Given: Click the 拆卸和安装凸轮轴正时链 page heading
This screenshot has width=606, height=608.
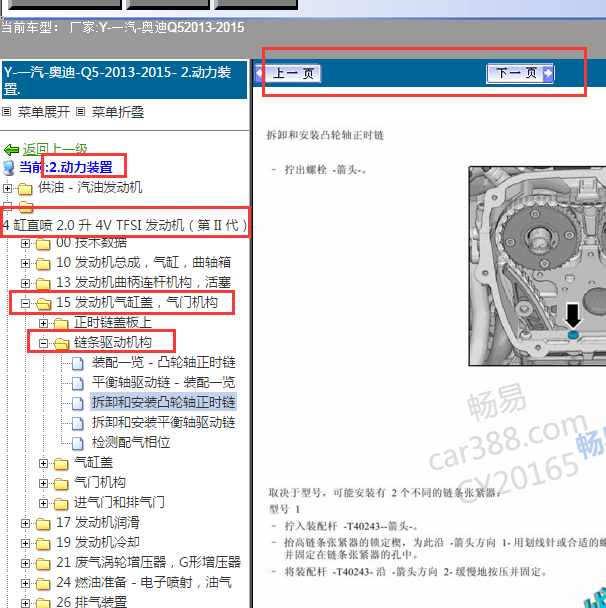Looking at the screenshot, I should (x=325, y=135).
